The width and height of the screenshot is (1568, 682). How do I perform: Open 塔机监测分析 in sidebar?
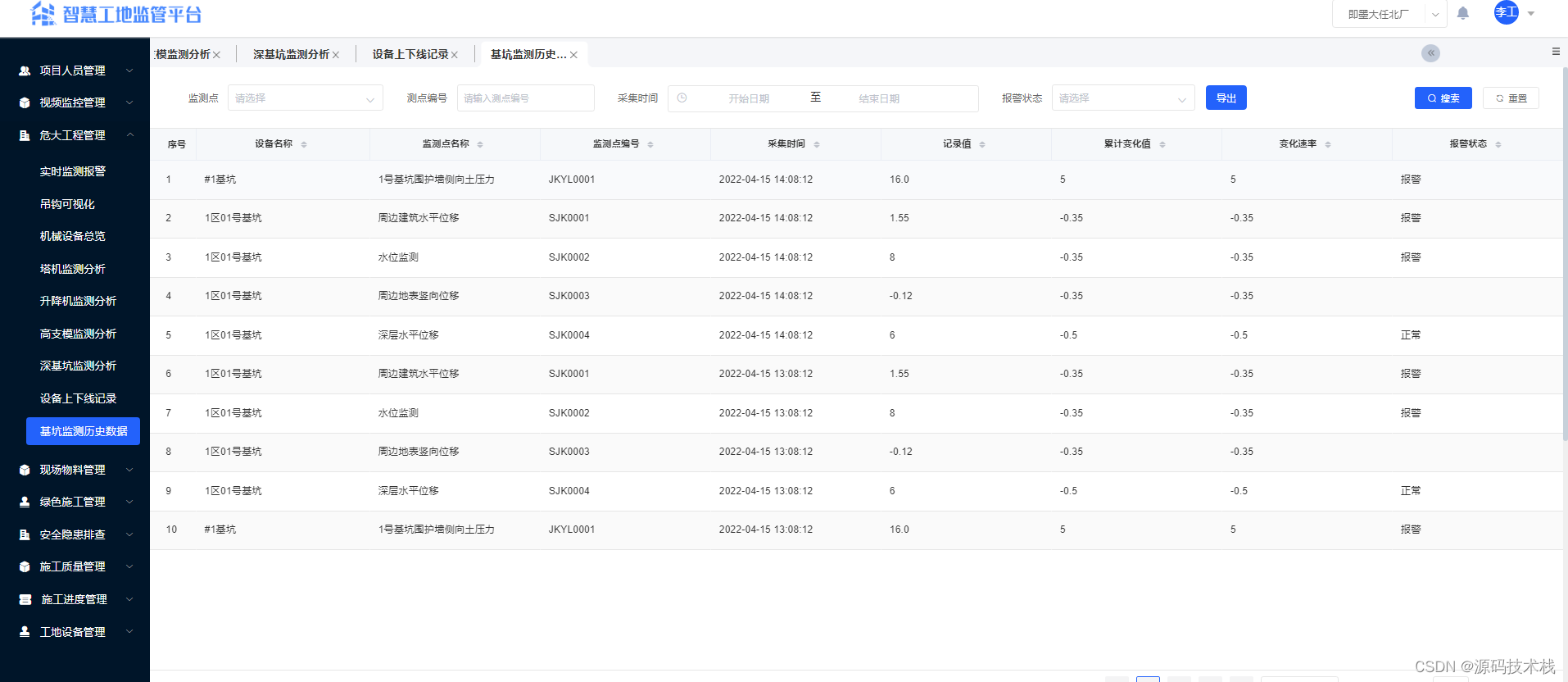(x=73, y=269)
